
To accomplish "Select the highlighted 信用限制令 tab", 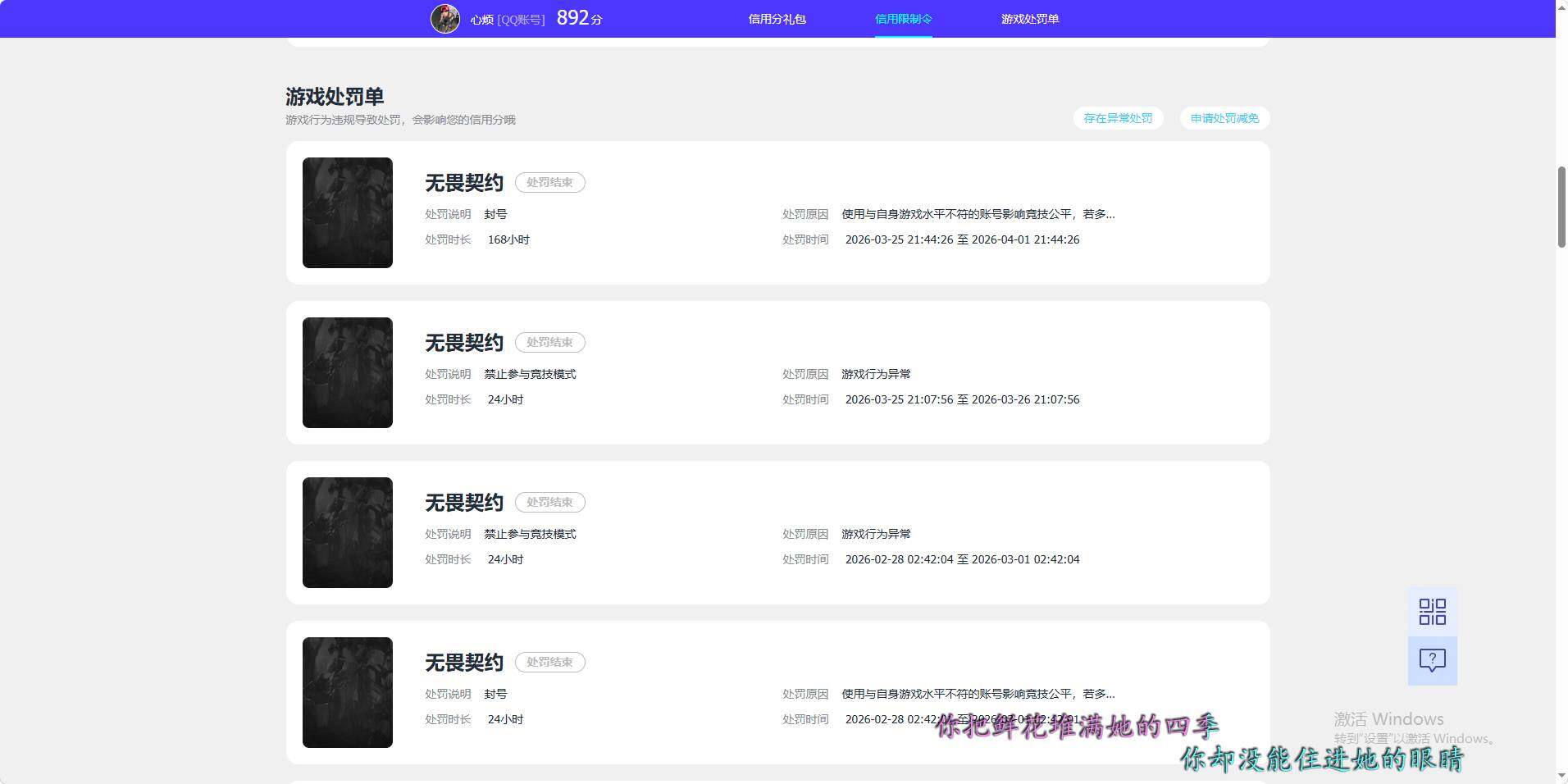I will (x=903, y=18).
